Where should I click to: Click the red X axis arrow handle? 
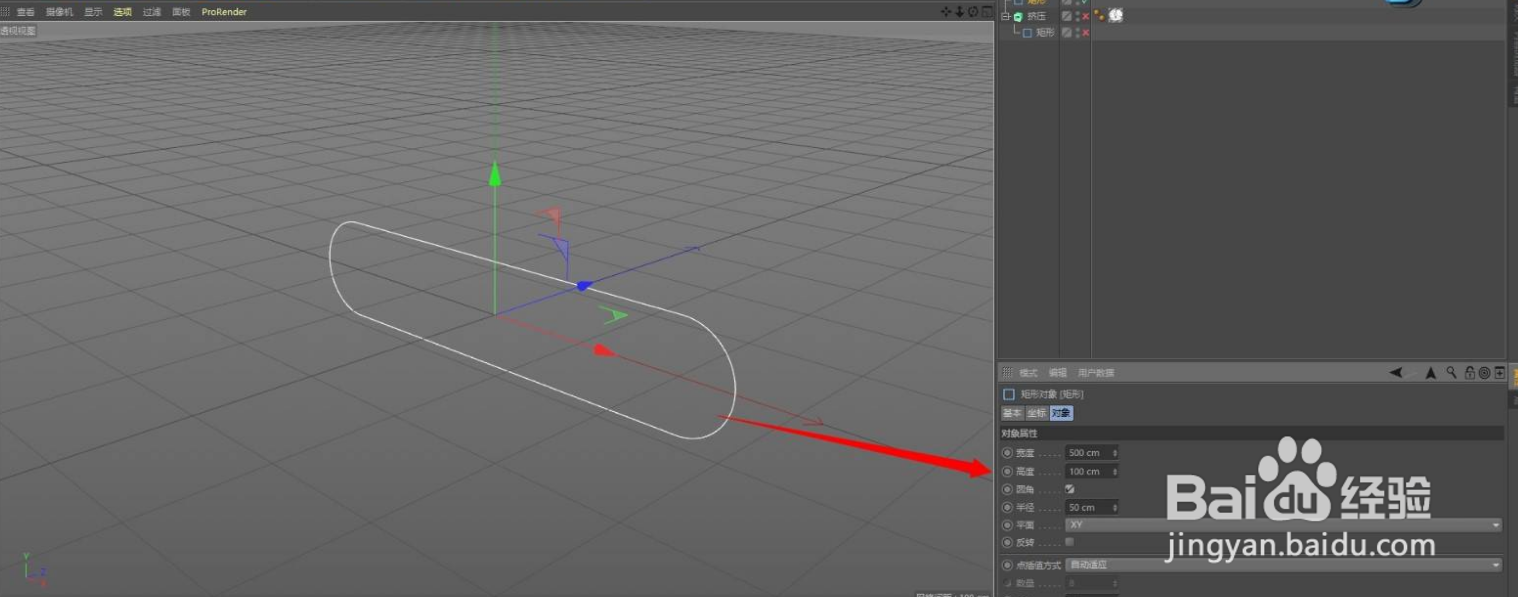604,350
